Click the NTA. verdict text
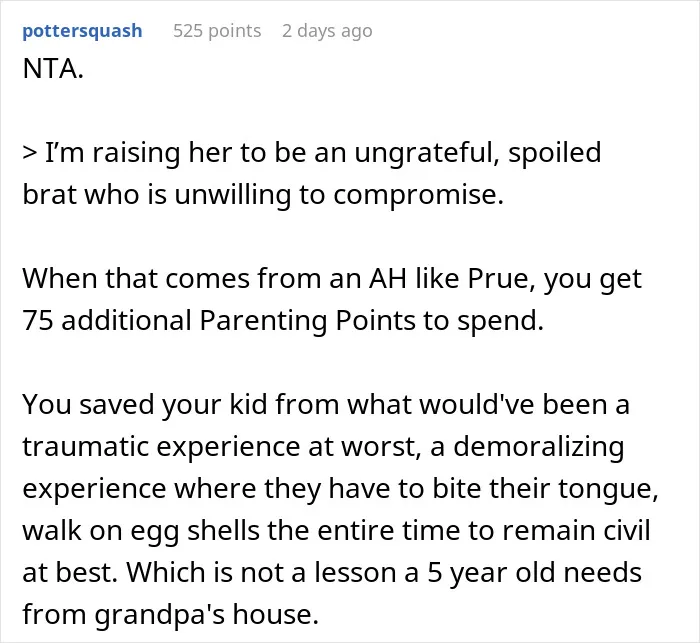 pyautogui.click(x=53, y=69)
